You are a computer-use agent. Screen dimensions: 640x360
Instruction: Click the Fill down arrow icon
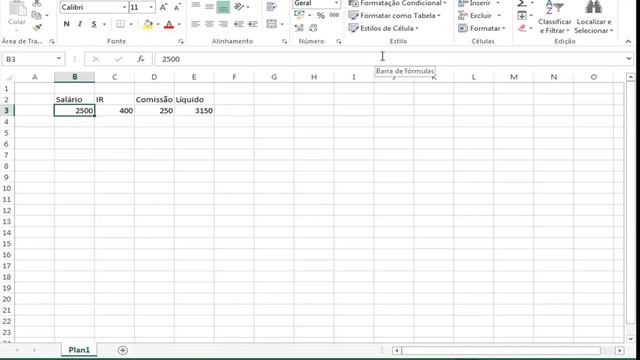(522, 16)
